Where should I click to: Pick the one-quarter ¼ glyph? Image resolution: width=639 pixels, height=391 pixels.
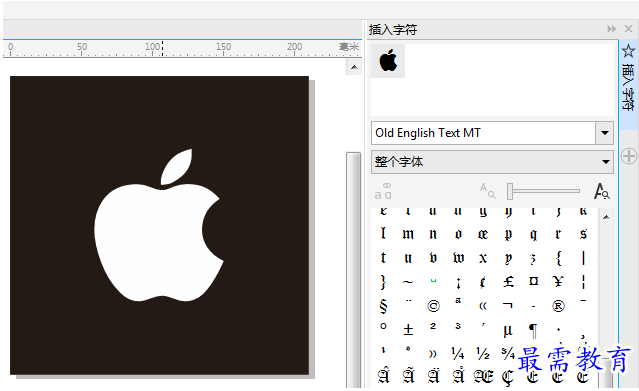pyautogui.click(x=458, y=353)
